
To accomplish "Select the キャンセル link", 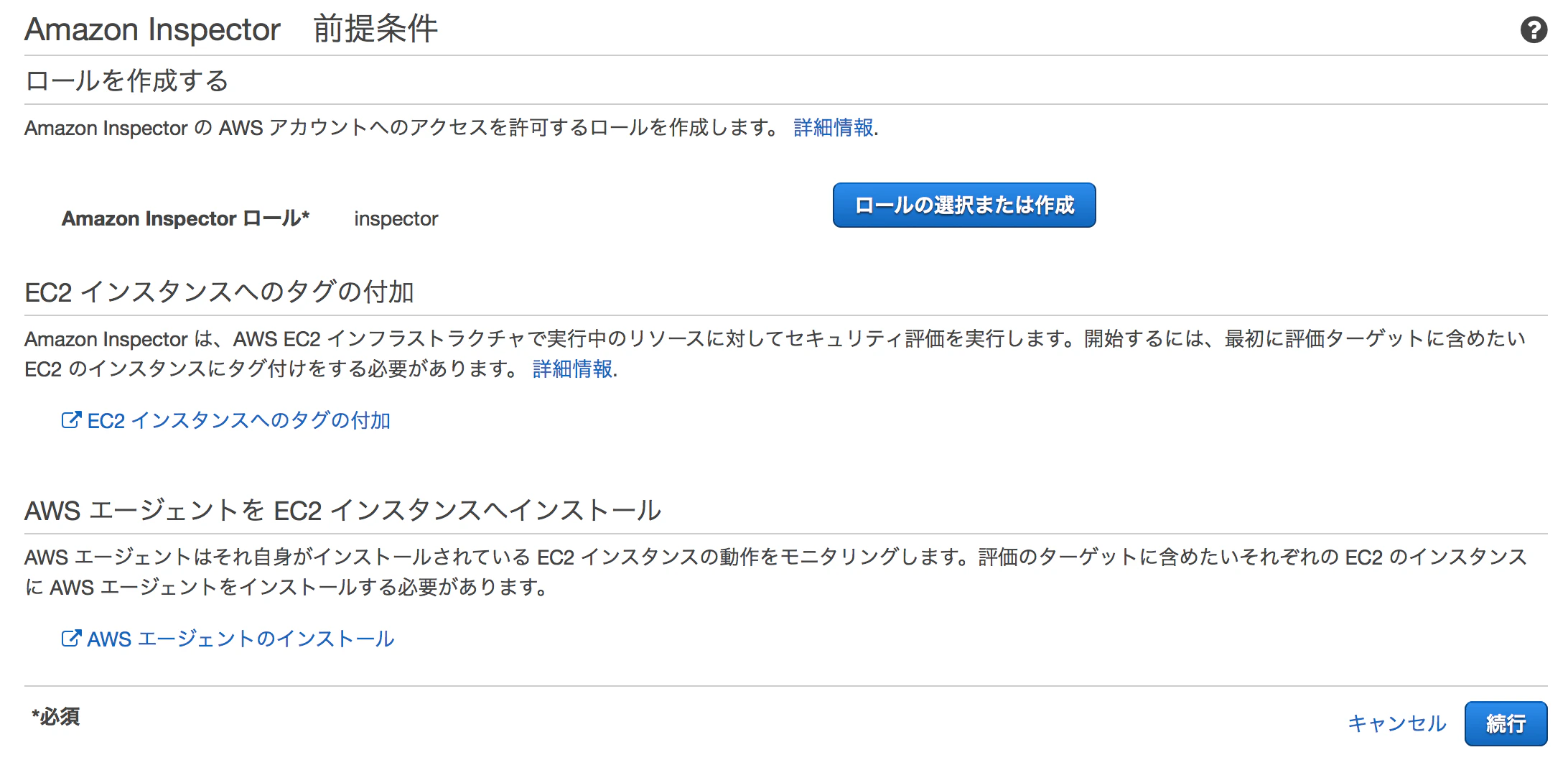I will point(1396,723).
